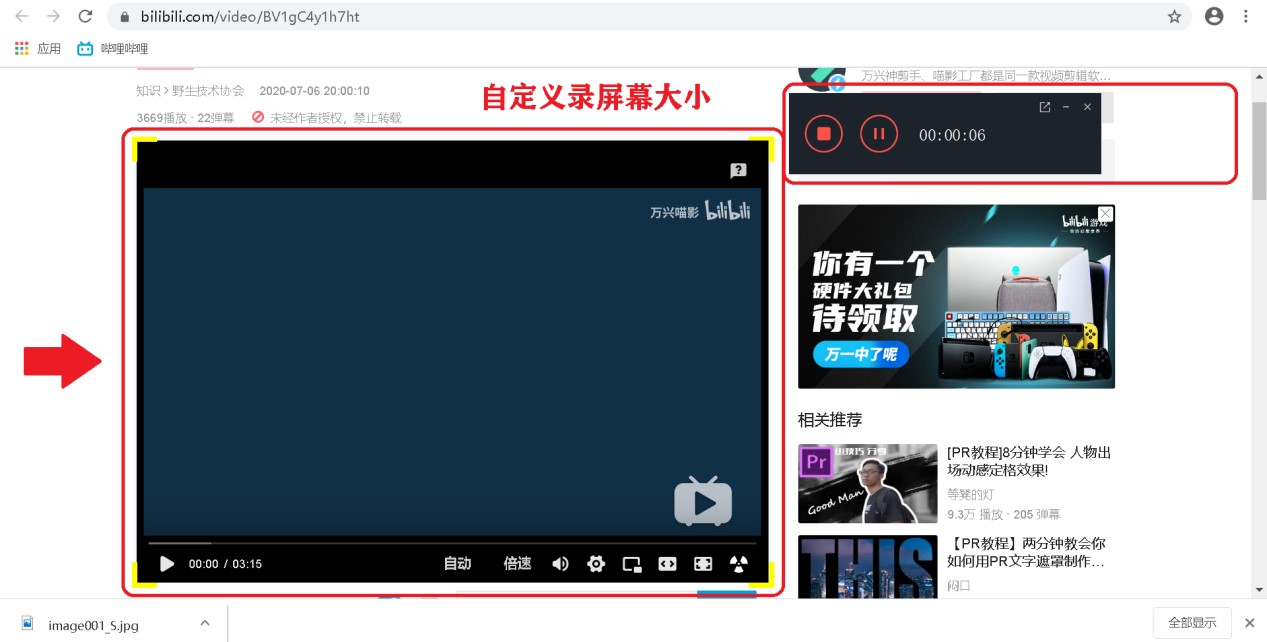Bookmark this page with the star
Image resolution: width=1267 pixels, height=642 pixels.
coord(1175,17)
